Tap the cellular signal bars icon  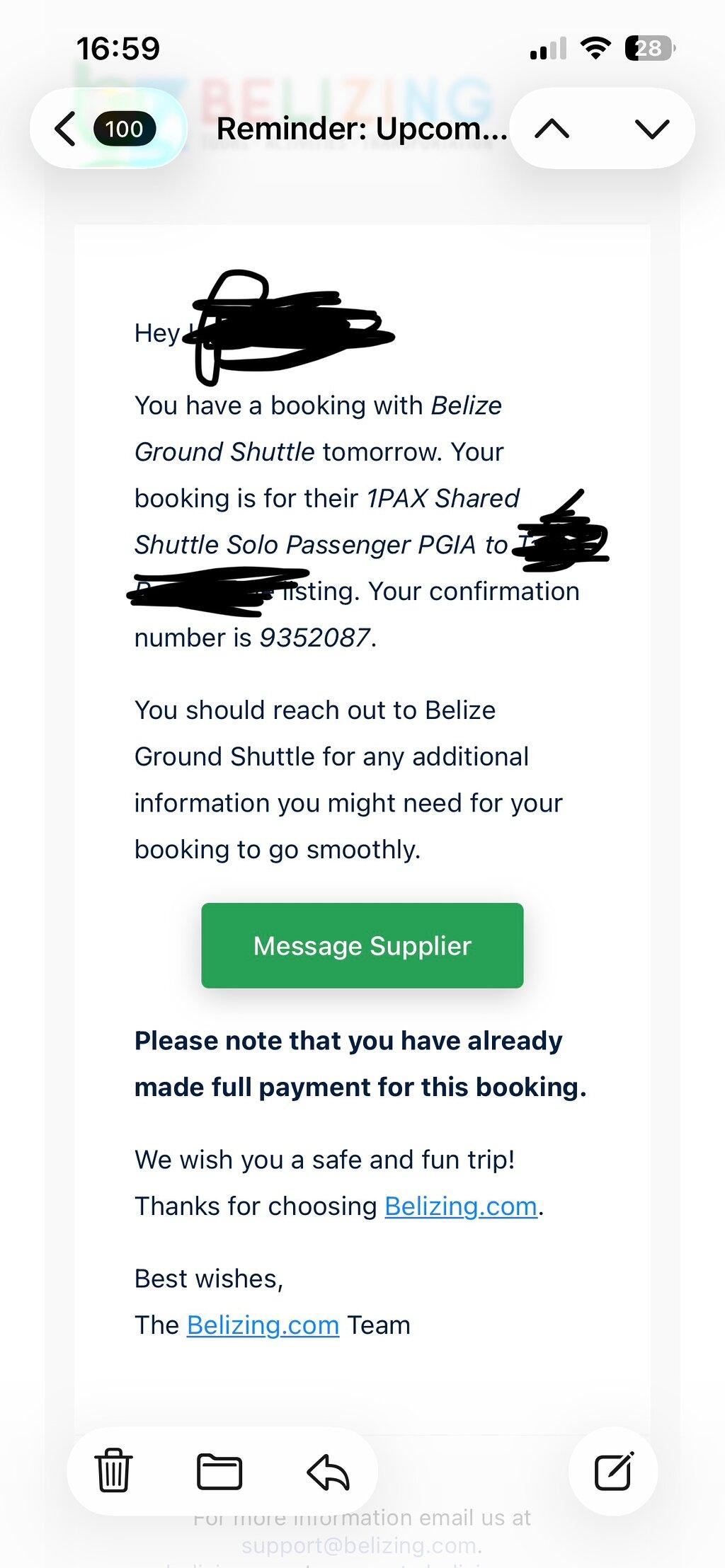click(548, 48)
